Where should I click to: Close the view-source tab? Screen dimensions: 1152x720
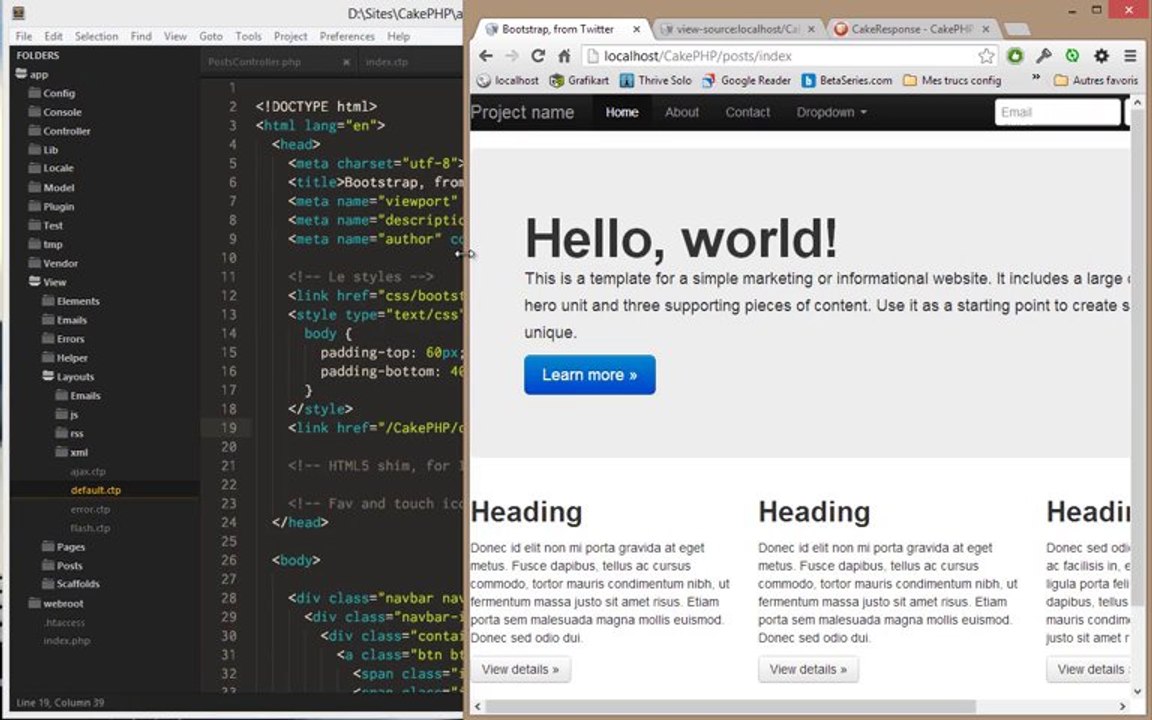click(x=811, y=29)
